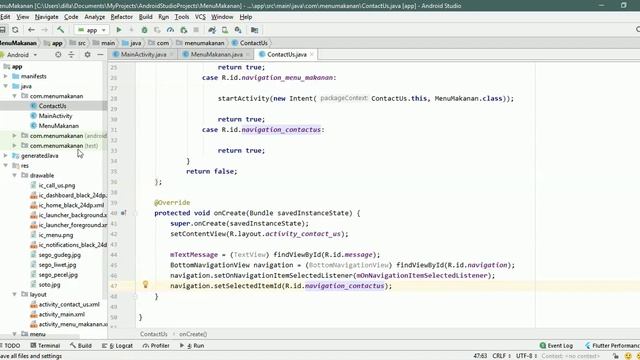Expand the generatedJava folder
This screenshot has width=640, height=360.
coord(6,156)
